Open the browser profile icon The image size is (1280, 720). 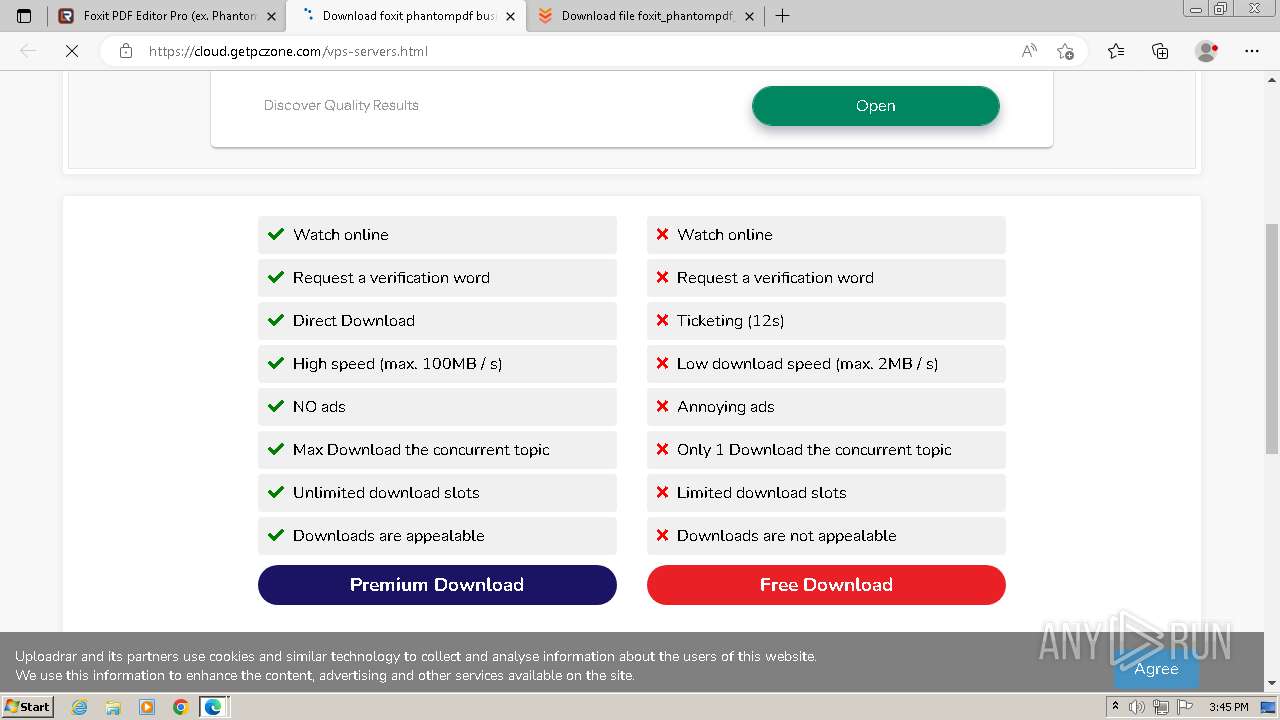1207,51
